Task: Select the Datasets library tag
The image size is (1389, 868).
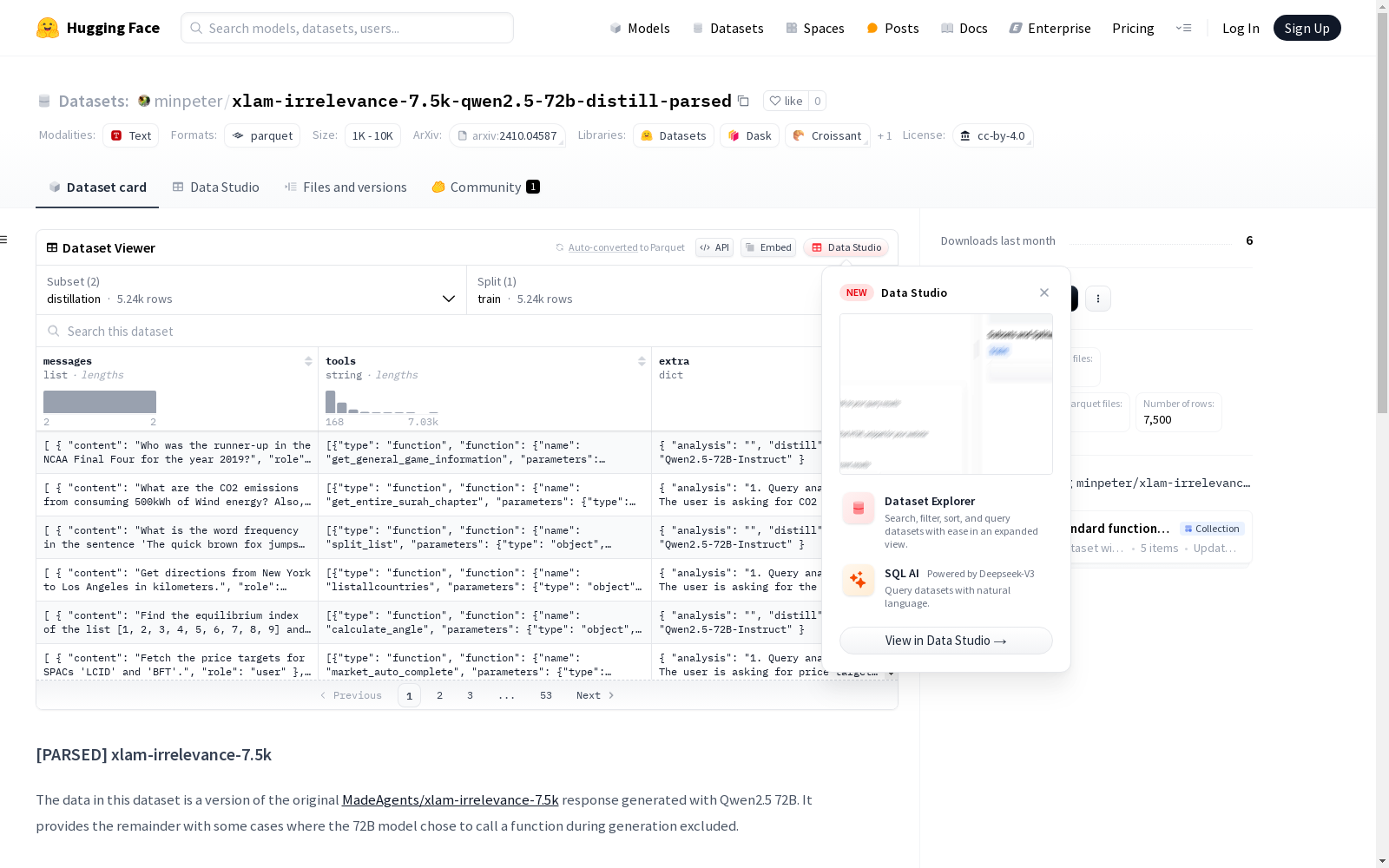Action: pos(674,135)
